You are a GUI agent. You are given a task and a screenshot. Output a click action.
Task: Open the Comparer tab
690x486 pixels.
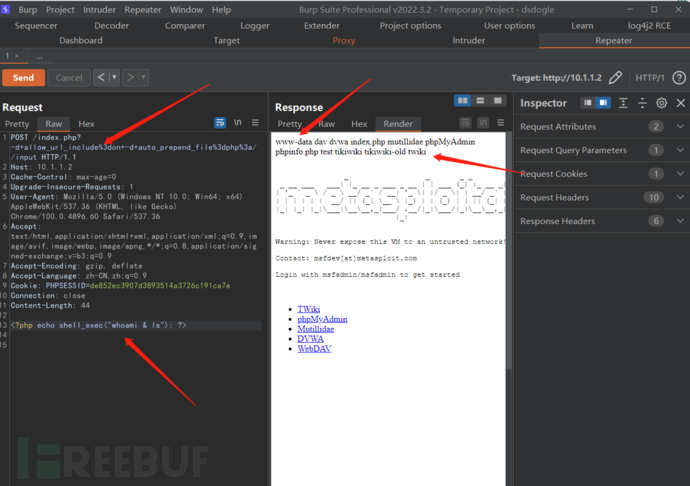click(185, 26)
